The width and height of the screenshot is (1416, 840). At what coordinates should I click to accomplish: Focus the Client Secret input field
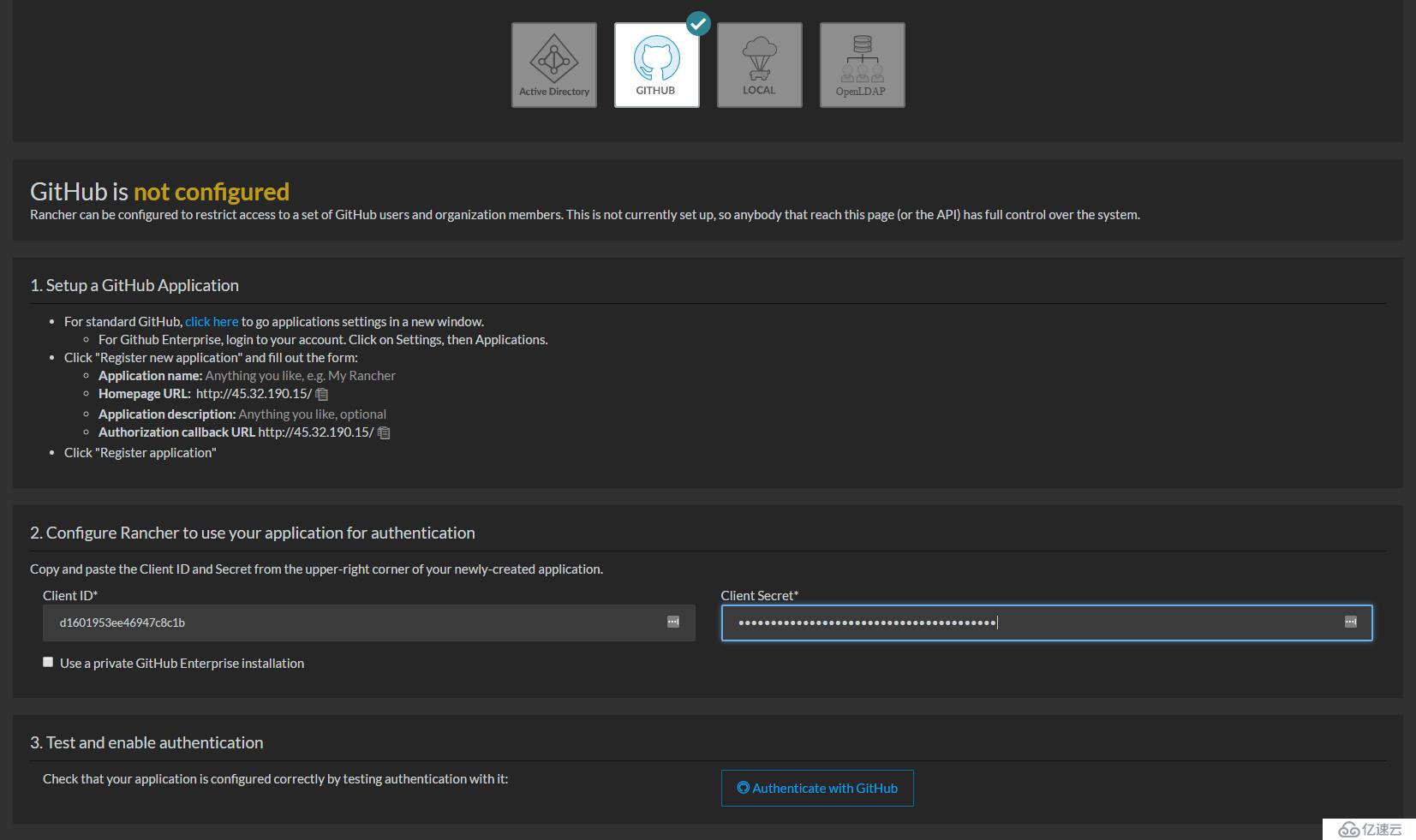coord(1047,623)
